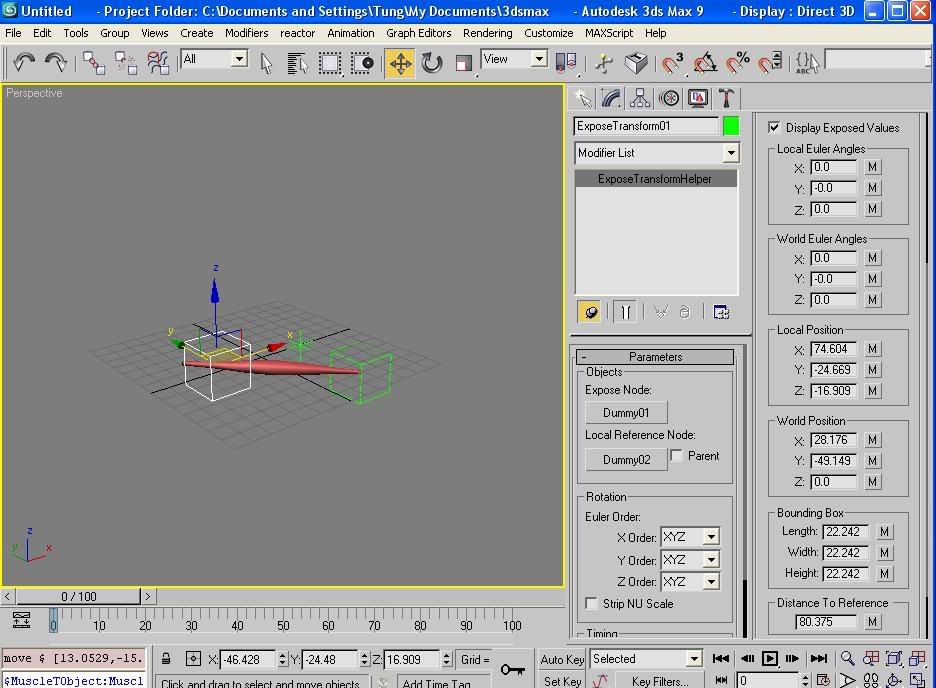Click M button beside Distance To Reference
Screen dimensions: 936x688
click(872, 622)
